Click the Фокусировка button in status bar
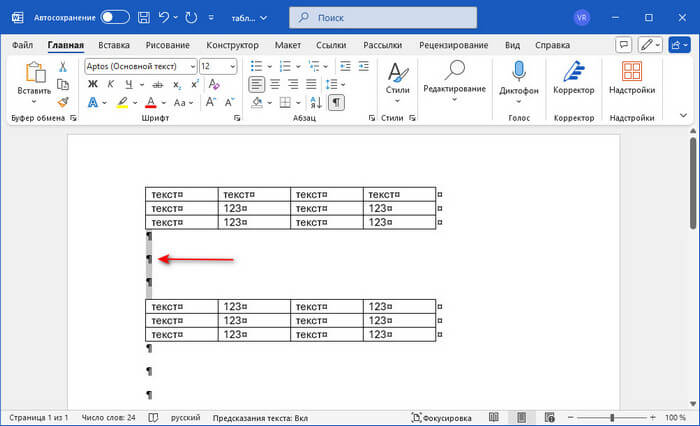The width and height of the screenshot is (700, 426). point(443,416)
